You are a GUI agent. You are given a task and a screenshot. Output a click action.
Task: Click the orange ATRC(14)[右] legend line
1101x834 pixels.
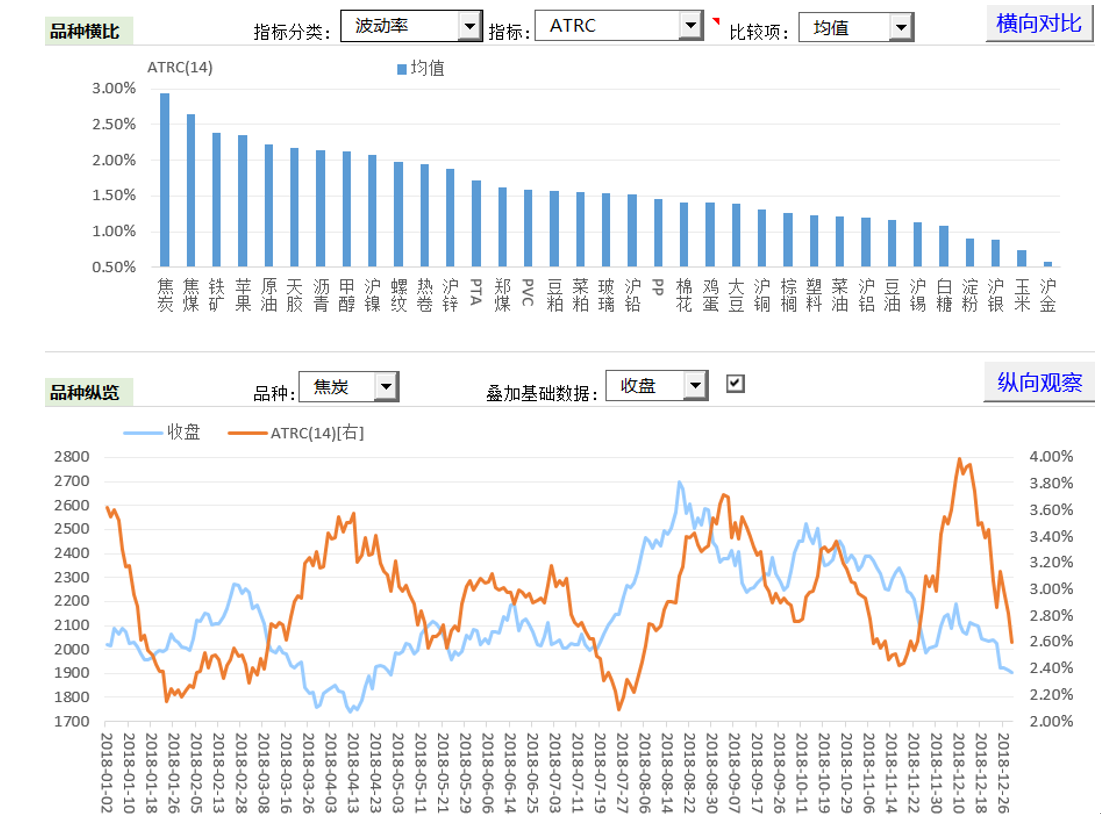(x=247, y=433)
